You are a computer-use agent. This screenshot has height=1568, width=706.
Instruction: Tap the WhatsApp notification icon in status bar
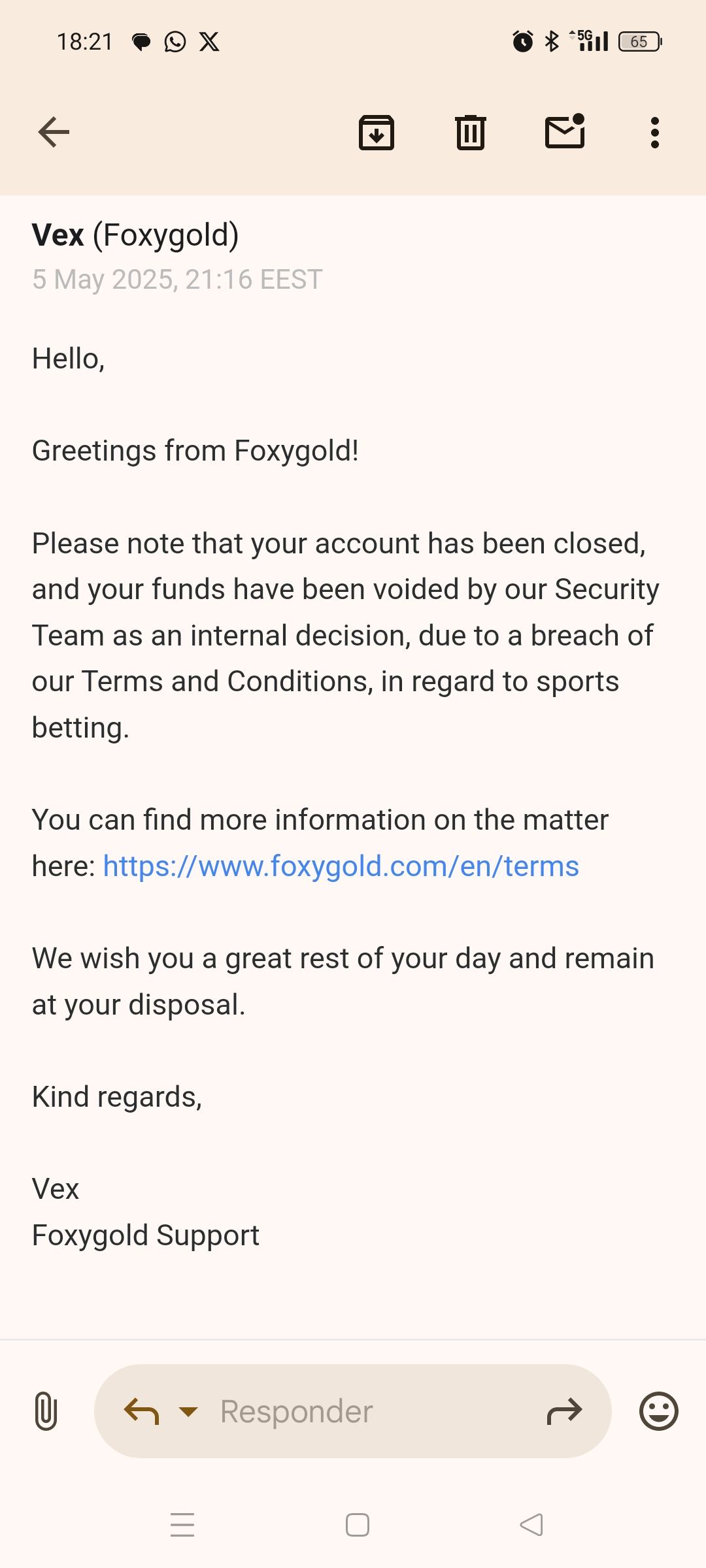(175, 42)
